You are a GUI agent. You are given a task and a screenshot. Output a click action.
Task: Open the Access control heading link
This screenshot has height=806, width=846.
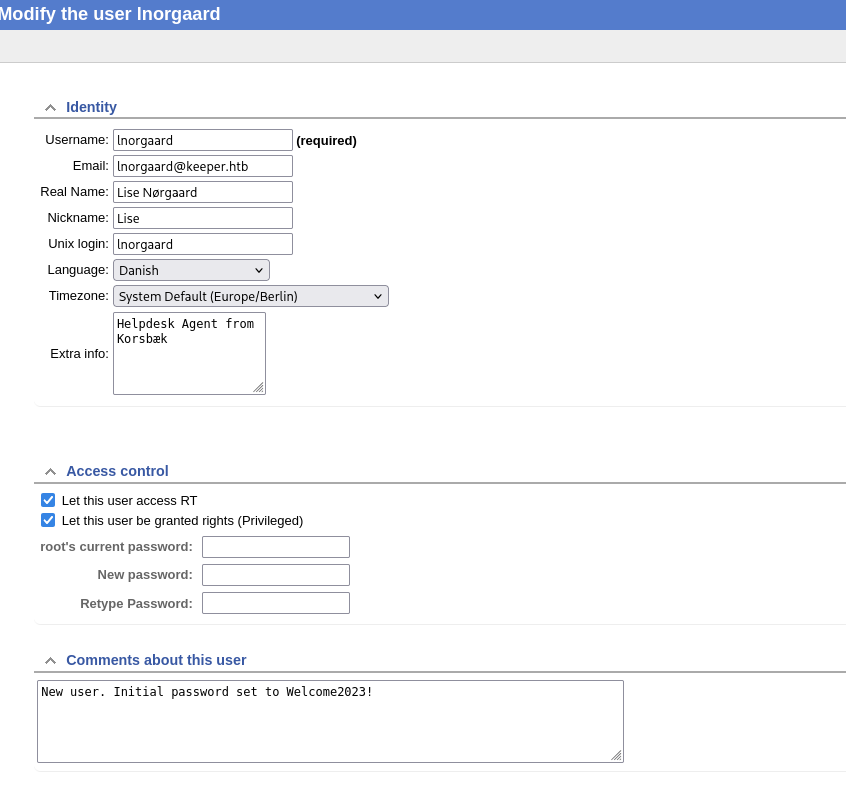117,471
